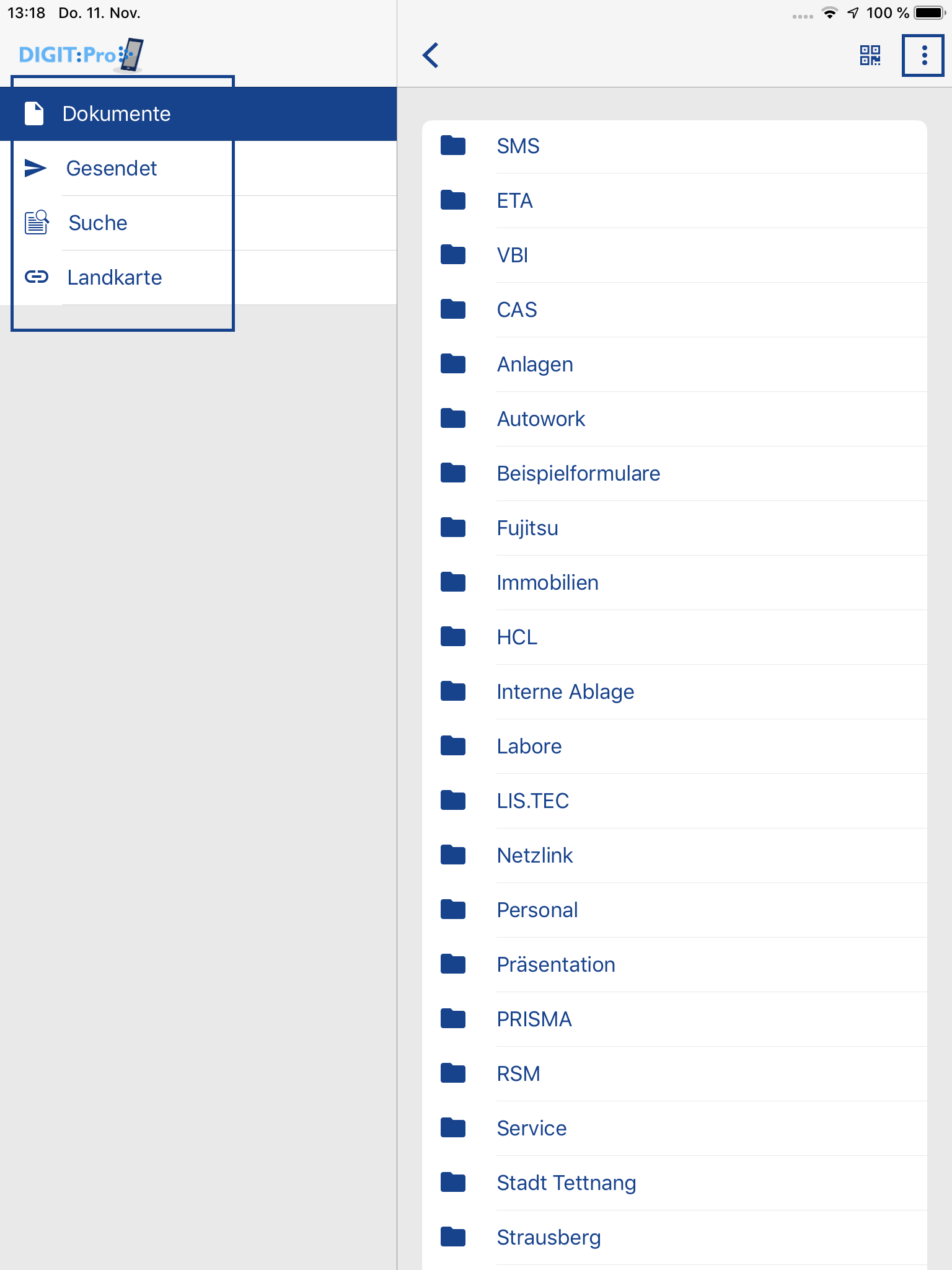Open the three-dot overflow menu
Viewport: 952px width, 1270px height.
click(x=923, y=55)
